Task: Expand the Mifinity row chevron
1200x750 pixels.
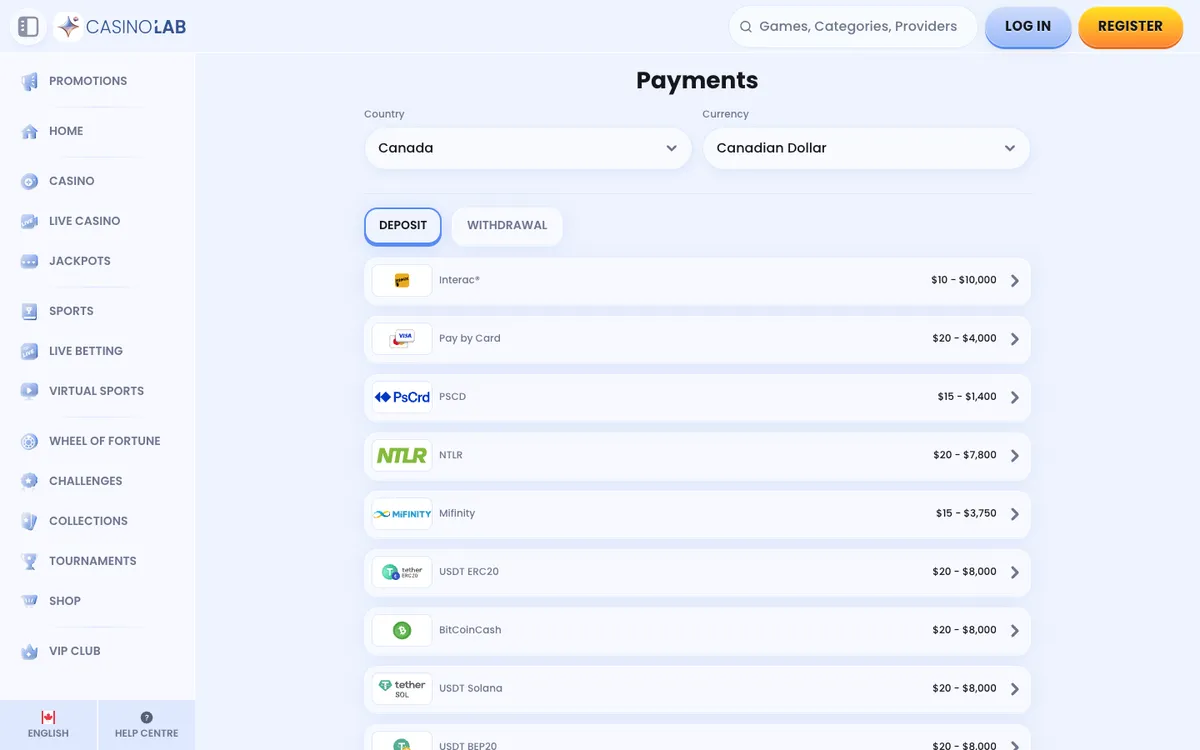Action: coord(1015,514)
